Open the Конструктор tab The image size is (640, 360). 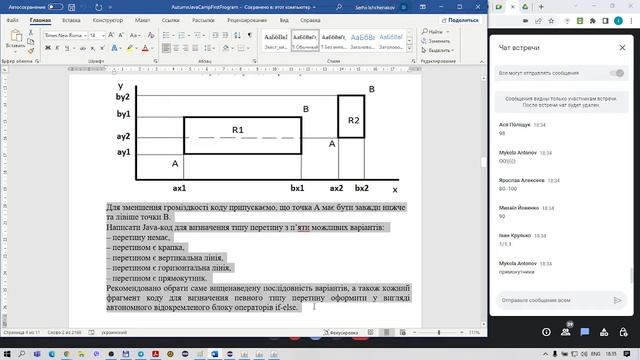click(x=108, y=20)
